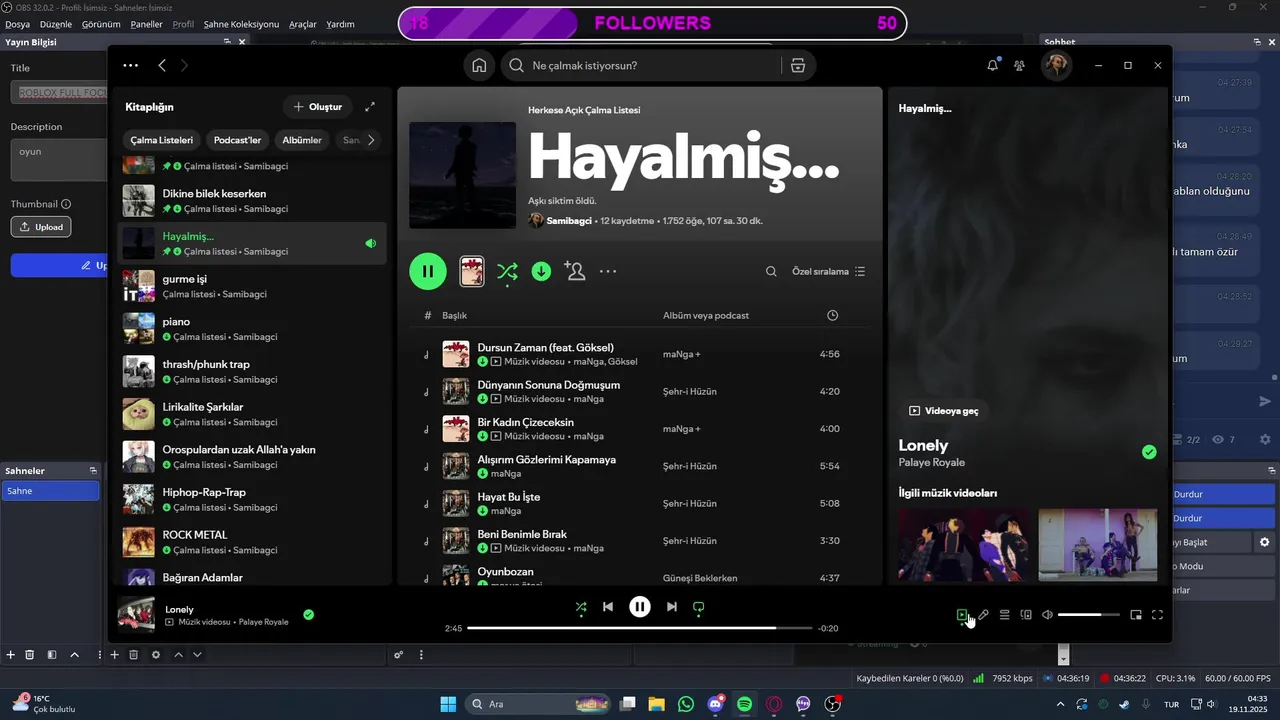This screenshot has height=720, width=1280.
Task: Click the remove scene trash icon in OBS
Action: (x=30, y=655)
